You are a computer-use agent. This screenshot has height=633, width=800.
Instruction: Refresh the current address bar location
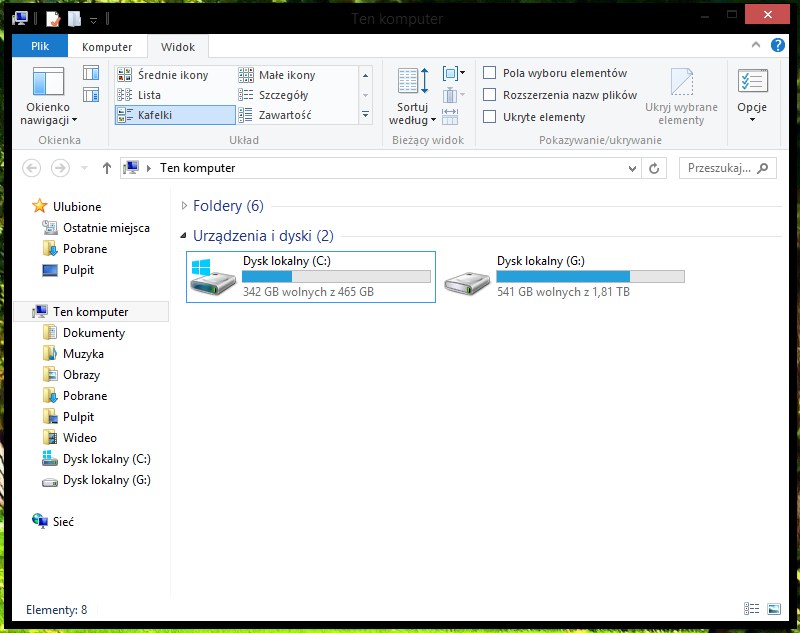coord(654,168)
